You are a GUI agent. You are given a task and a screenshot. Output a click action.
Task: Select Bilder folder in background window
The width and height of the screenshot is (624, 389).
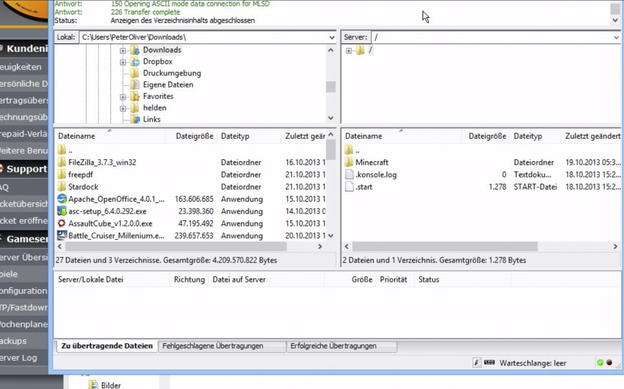click(111, 385)
